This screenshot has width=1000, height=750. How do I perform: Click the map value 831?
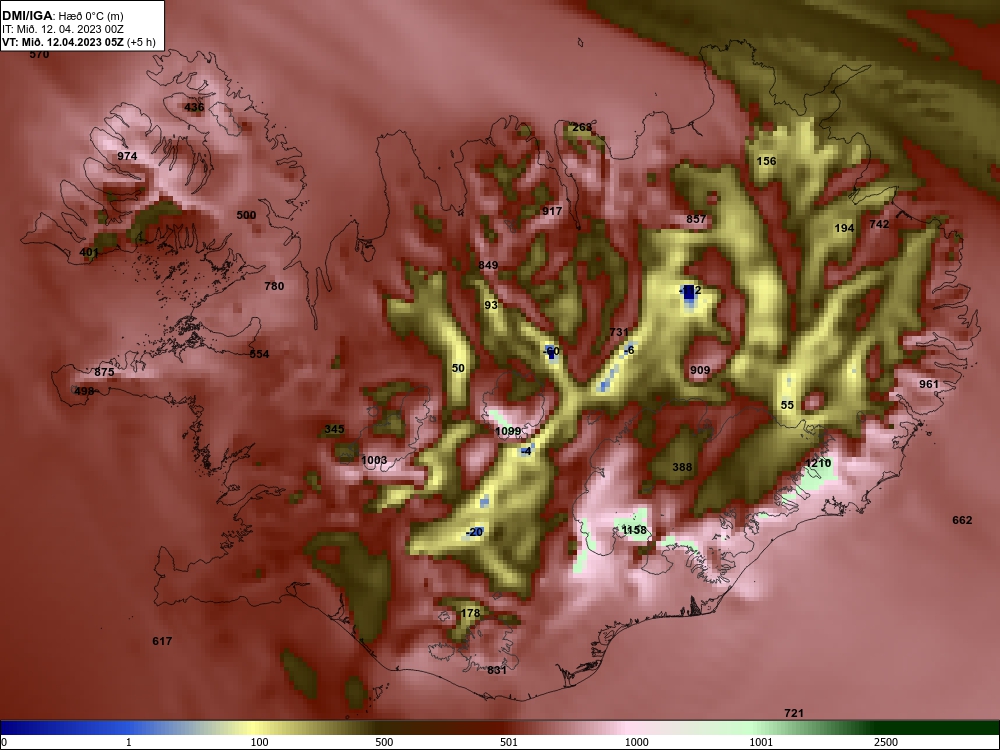tap(496, 670)
